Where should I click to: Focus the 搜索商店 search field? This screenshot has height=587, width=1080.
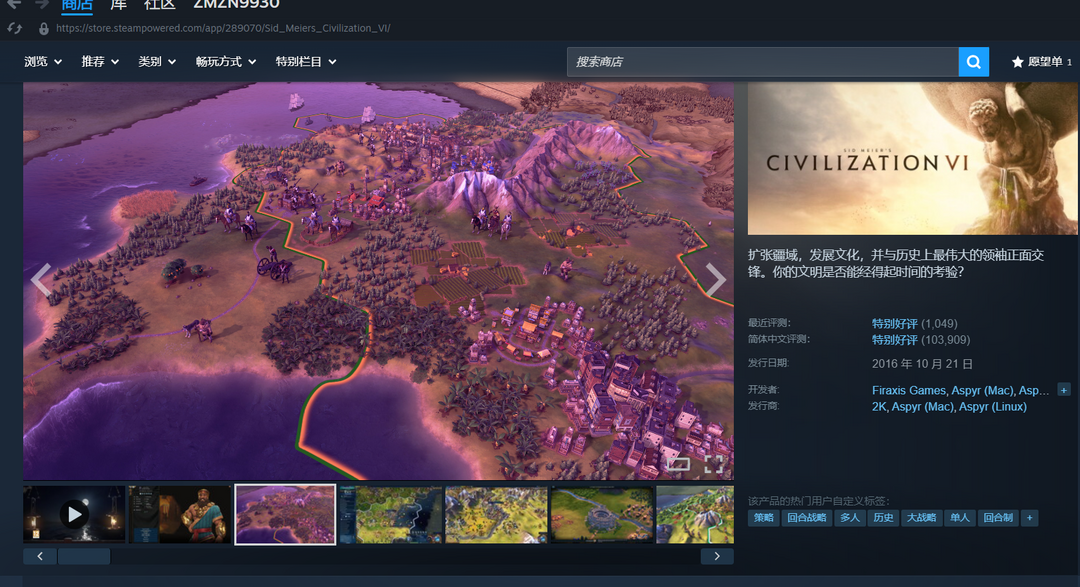point(762,62)
